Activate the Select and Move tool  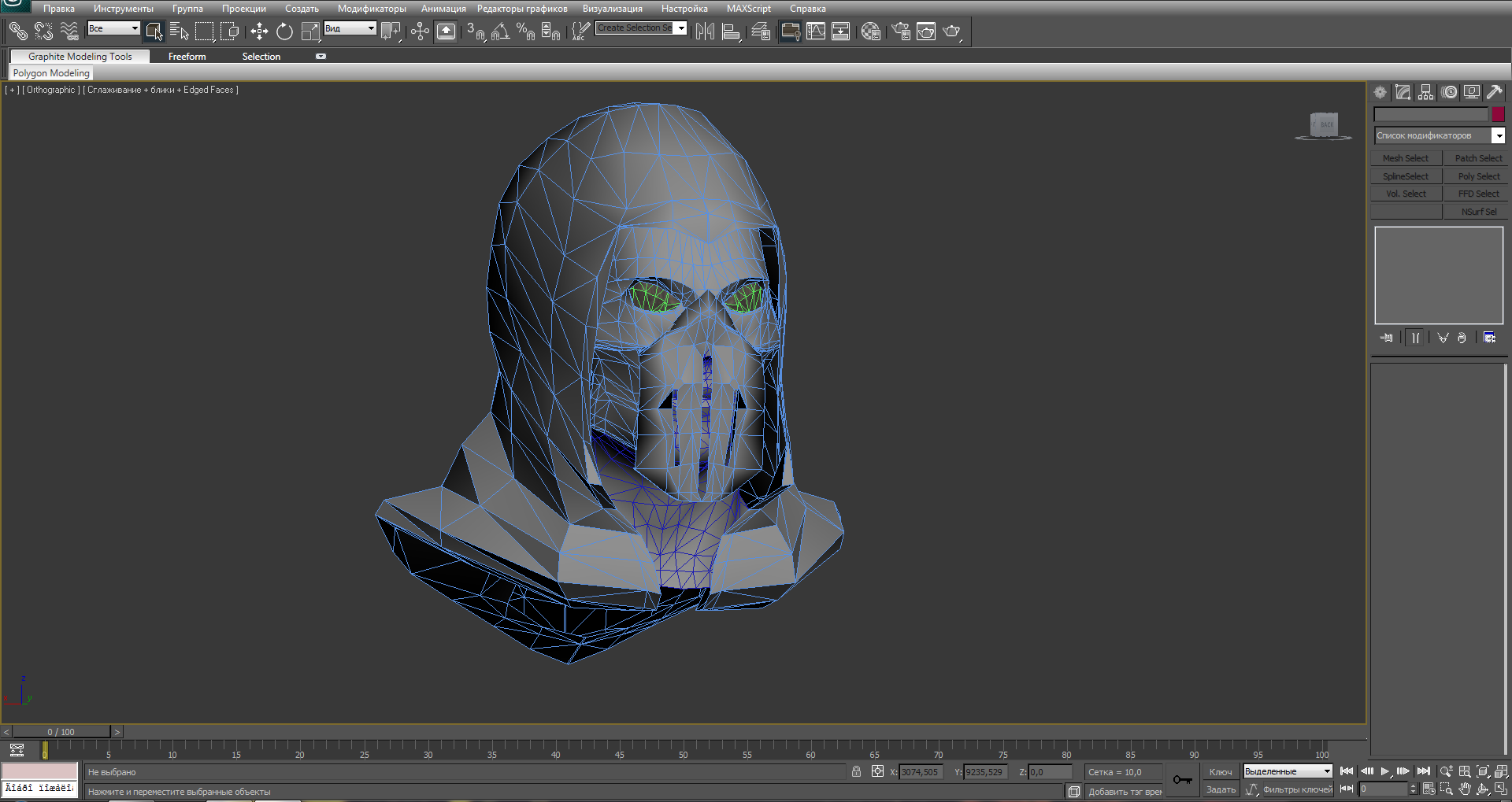click(259, 31)
